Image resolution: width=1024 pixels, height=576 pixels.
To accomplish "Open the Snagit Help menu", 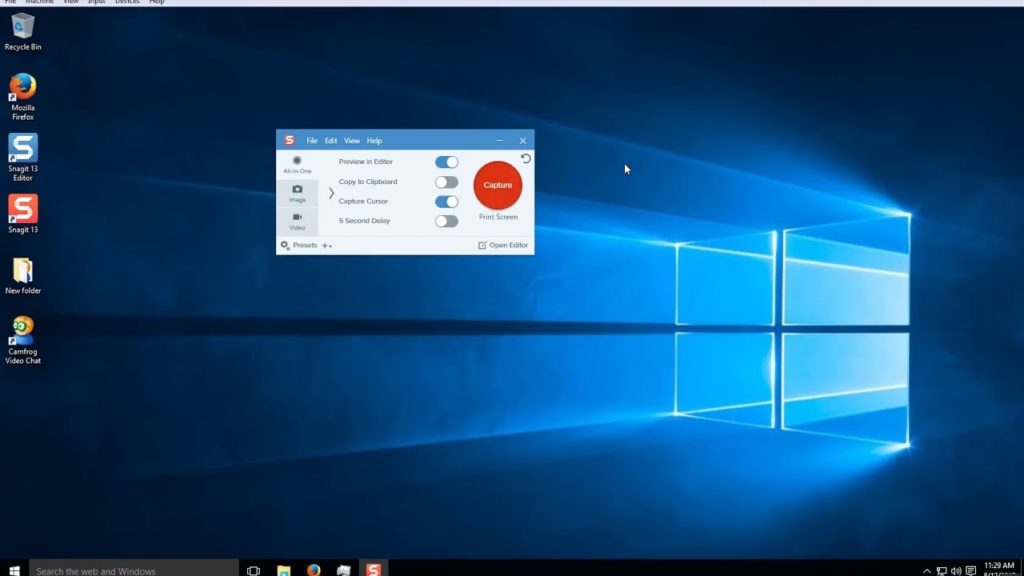I will [x=374, y=141].
